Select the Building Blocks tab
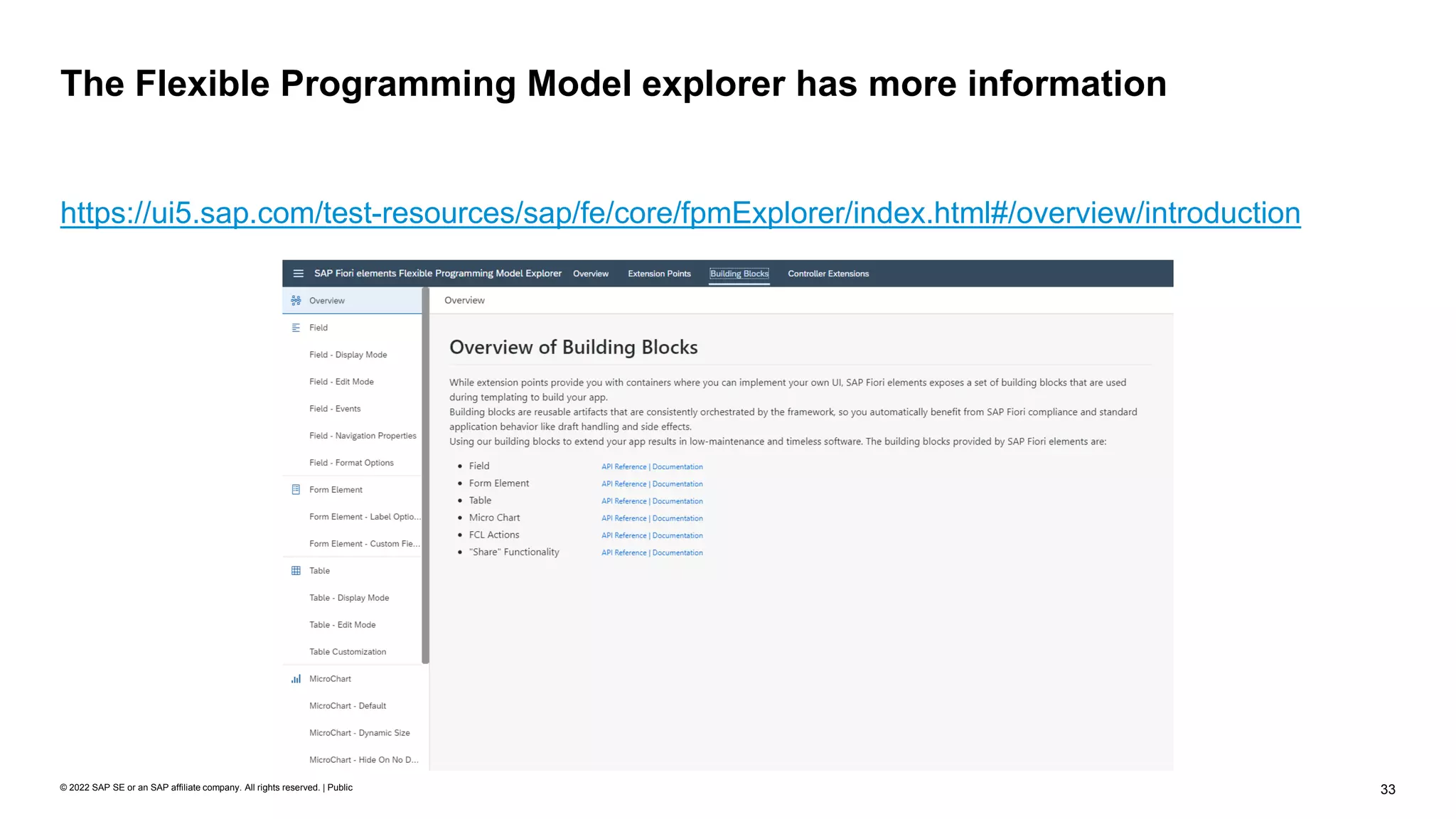 click(739, 274)
